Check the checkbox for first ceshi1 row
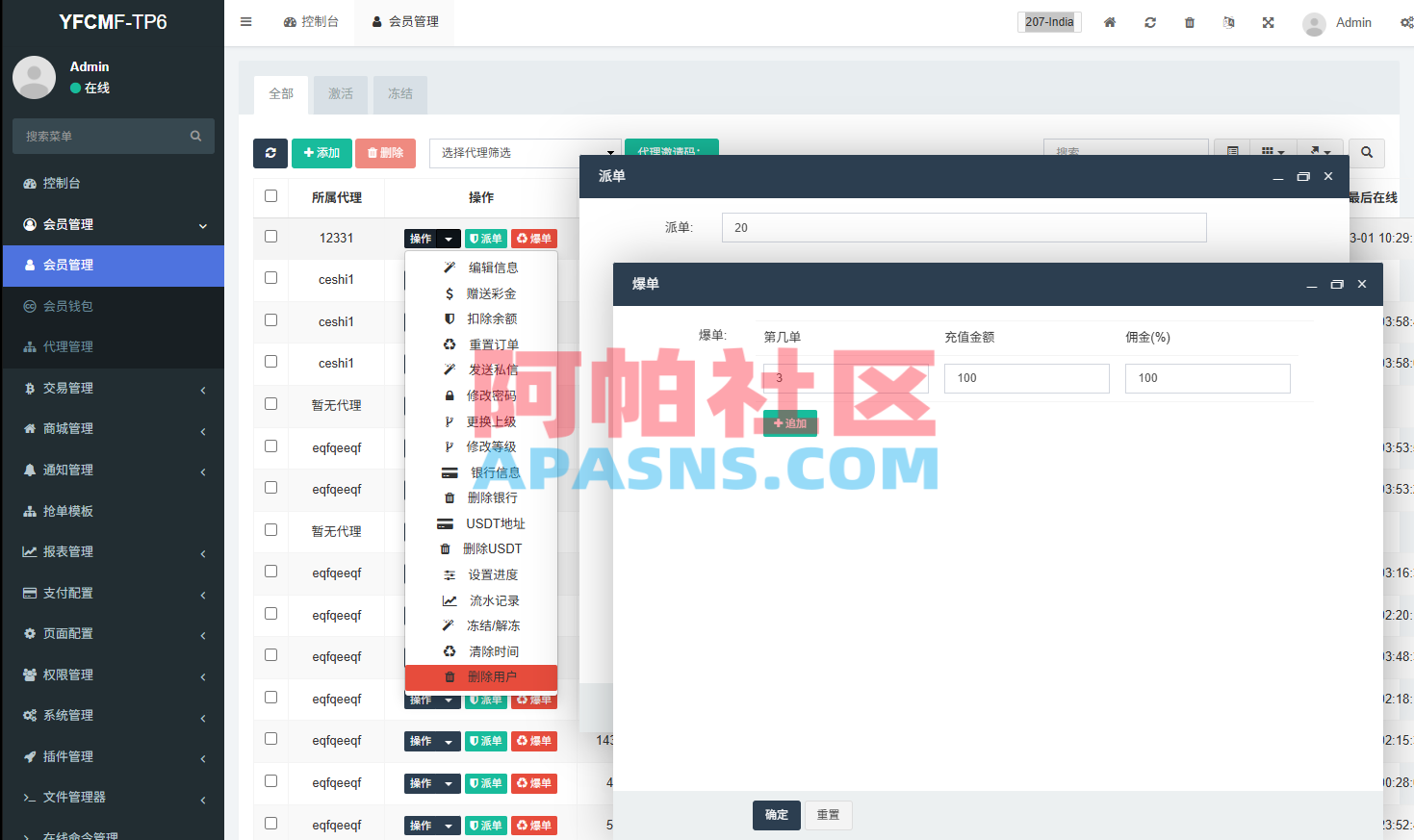Viewport: 1414px width, 840px height. coord(270,278)
